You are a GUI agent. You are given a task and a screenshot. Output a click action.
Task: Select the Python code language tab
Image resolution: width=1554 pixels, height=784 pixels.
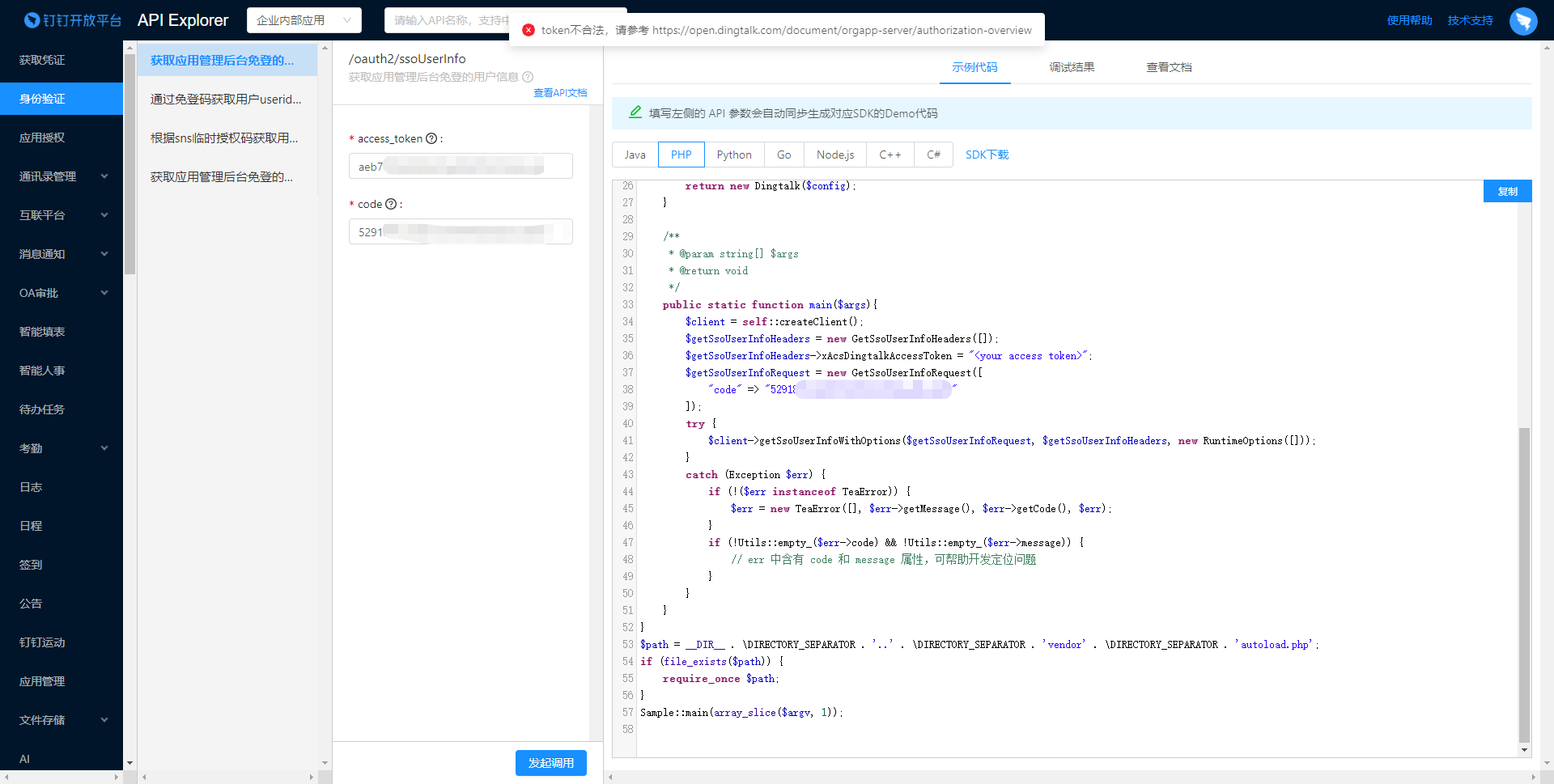click(734, 155)
